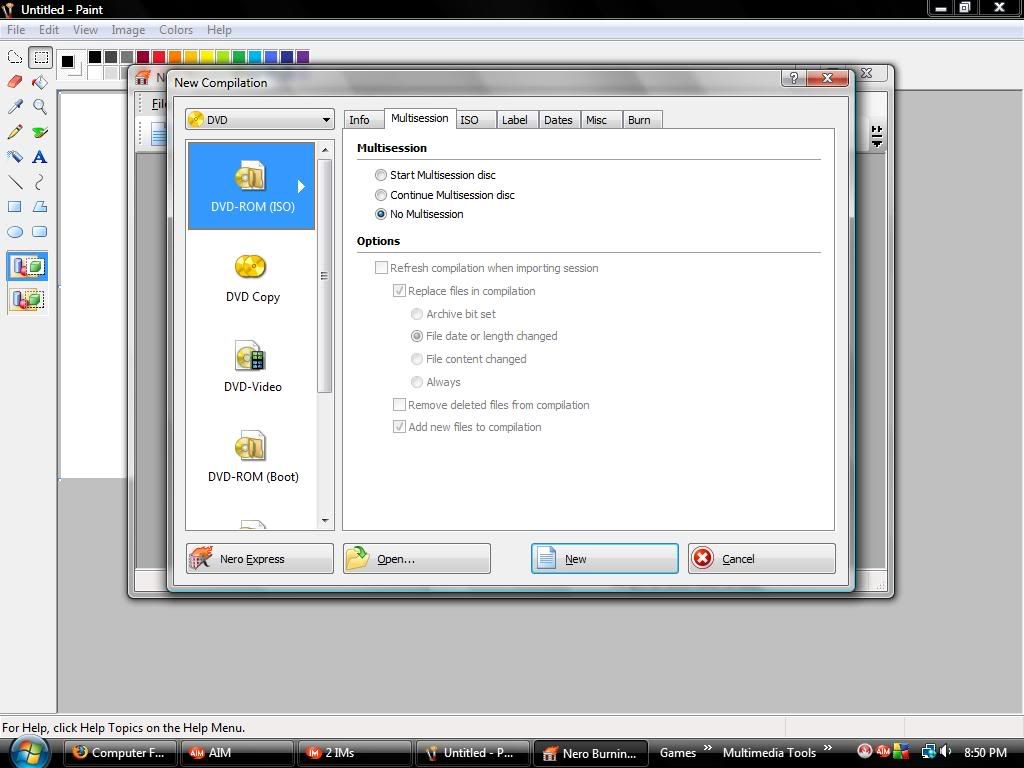The height and width of the screenshot is (768, 1024).
Task: Toggle Replace files in compilation checkbox
Action: coord(399,291)
